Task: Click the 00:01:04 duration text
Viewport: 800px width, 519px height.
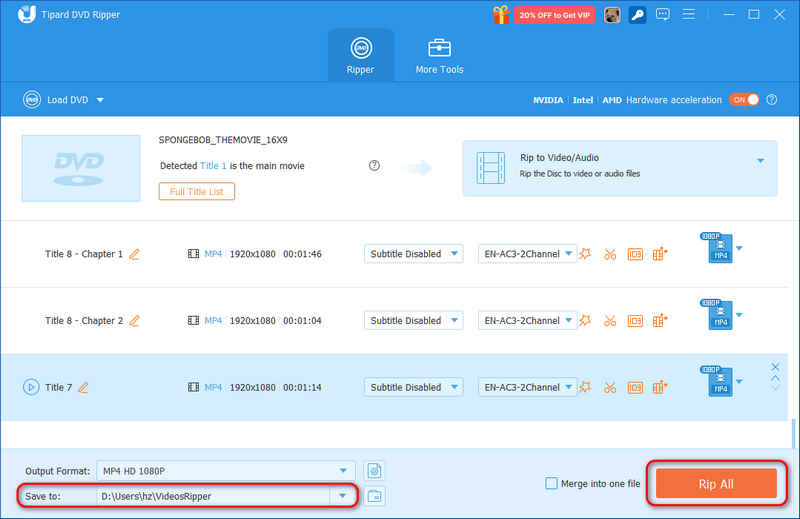Action: pos(302,321)
